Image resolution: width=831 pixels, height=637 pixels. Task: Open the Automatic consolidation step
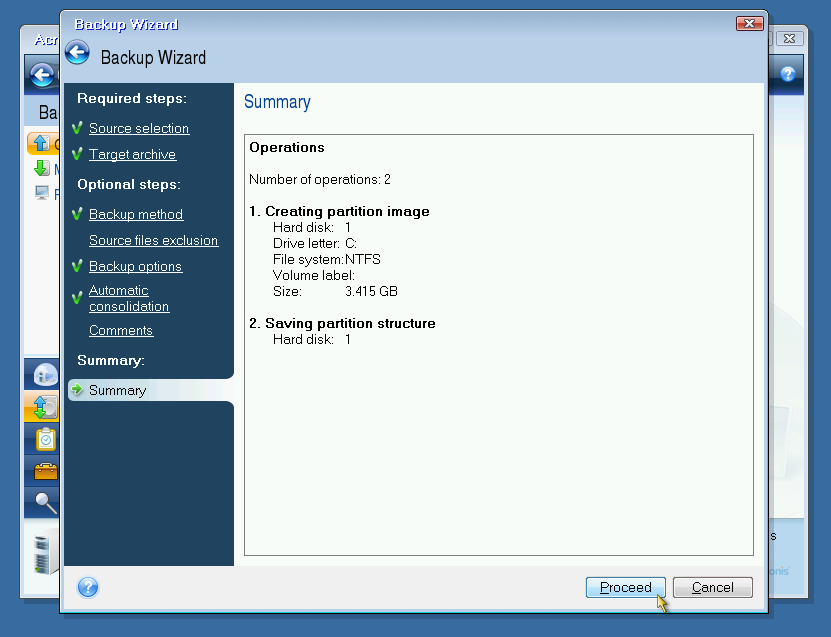(x=128, y=298)
